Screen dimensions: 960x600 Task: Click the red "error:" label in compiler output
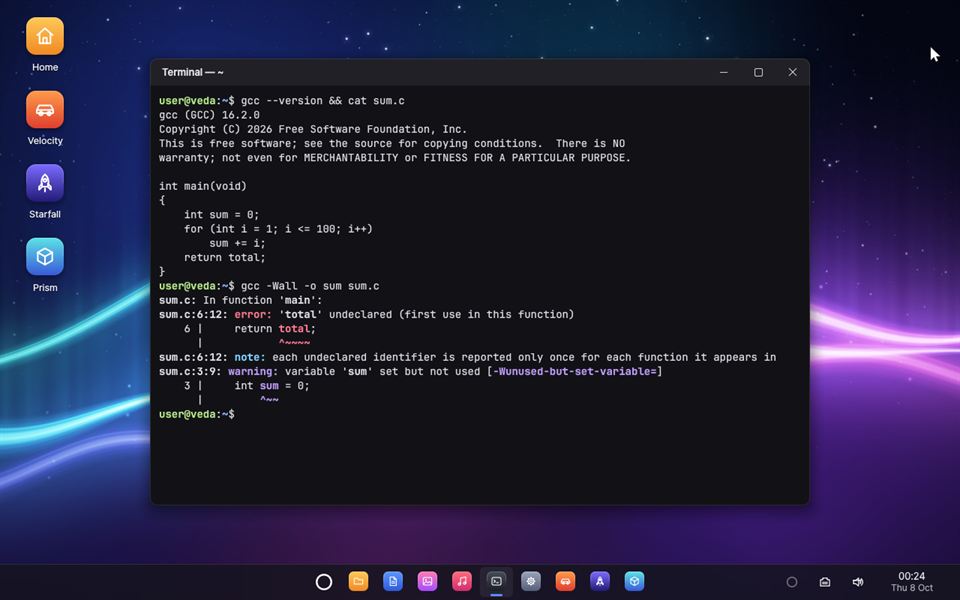click(252, 315)
